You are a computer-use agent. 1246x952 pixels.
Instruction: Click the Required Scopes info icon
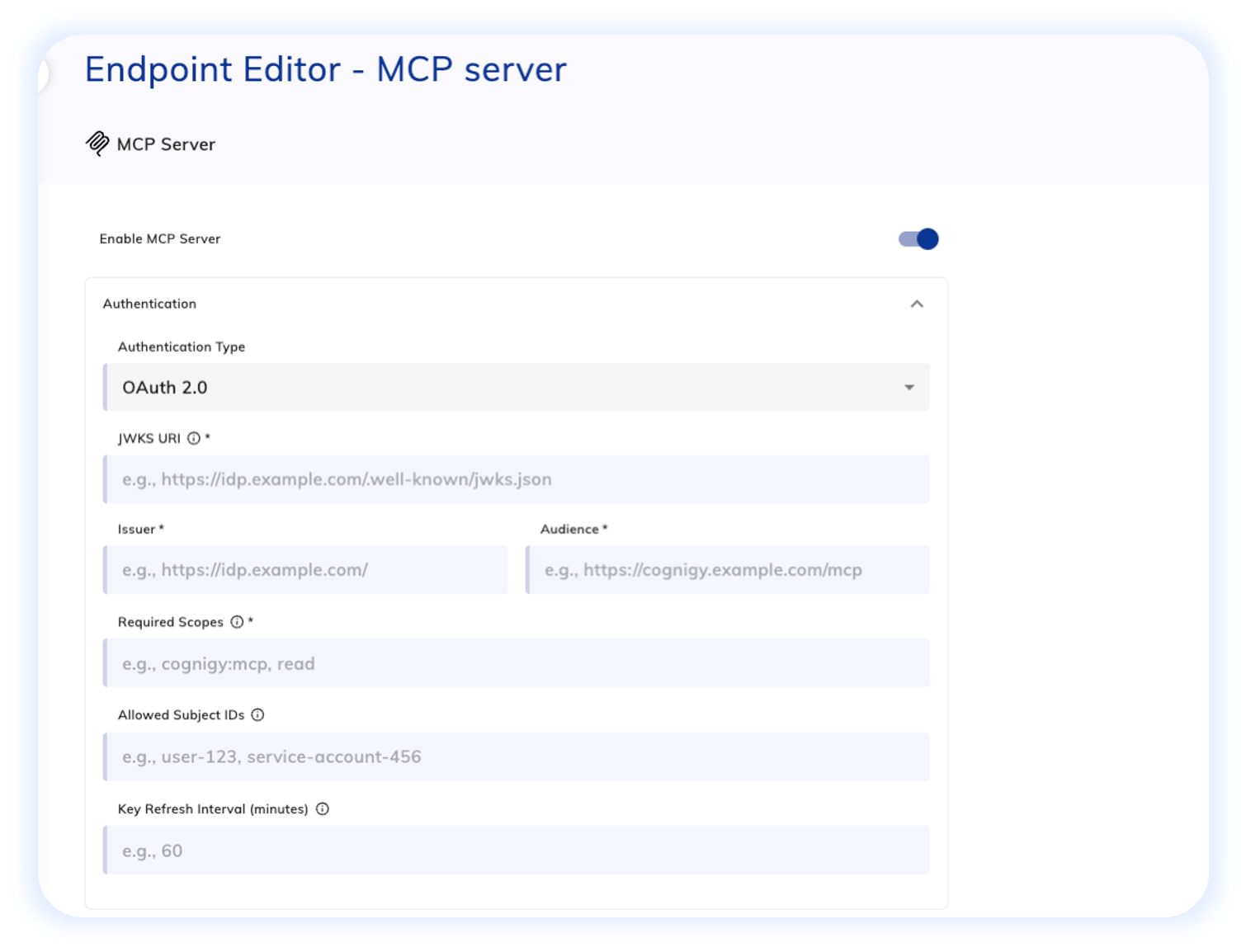coord(237,622)
